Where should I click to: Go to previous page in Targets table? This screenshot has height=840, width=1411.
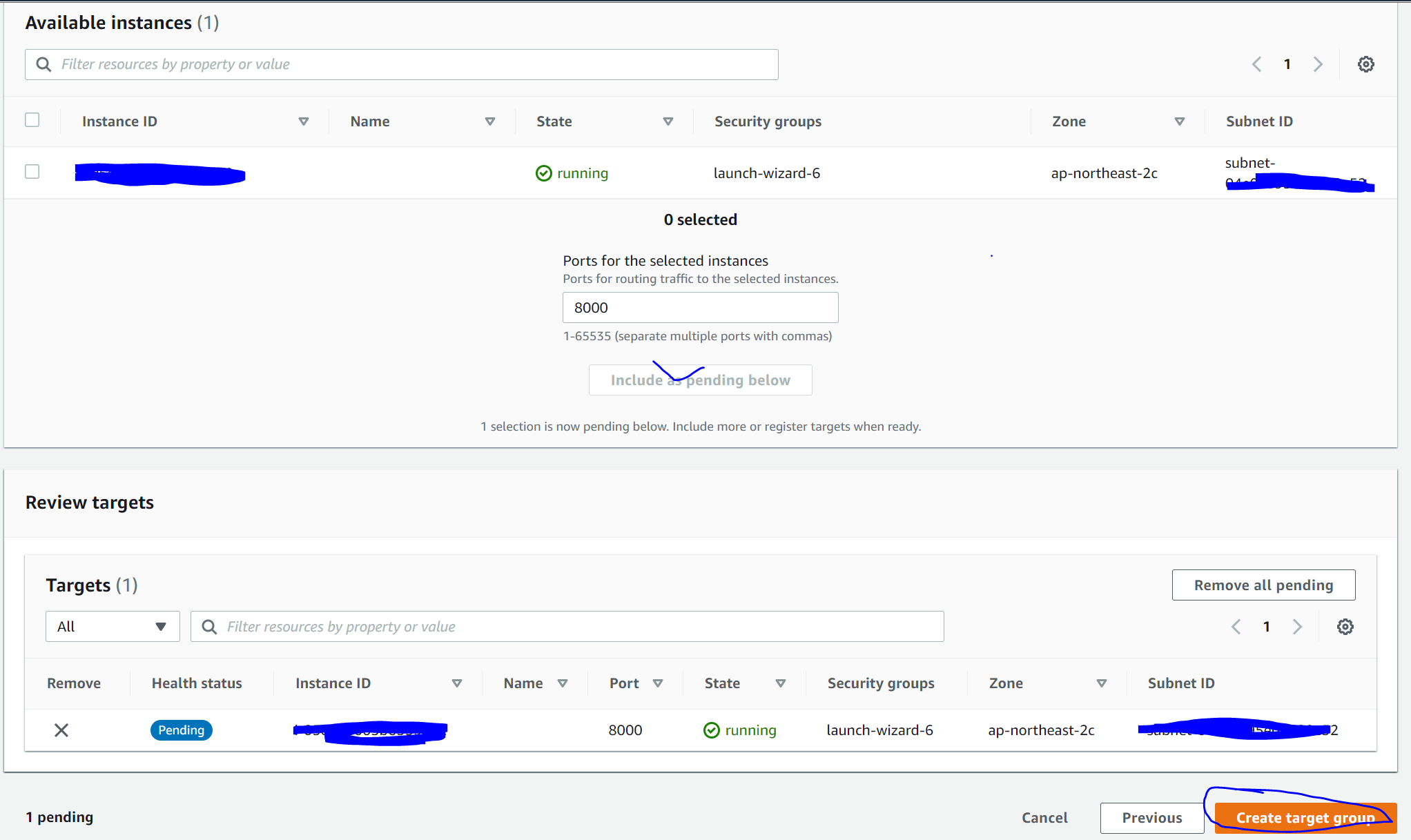tap(1236, 627)
